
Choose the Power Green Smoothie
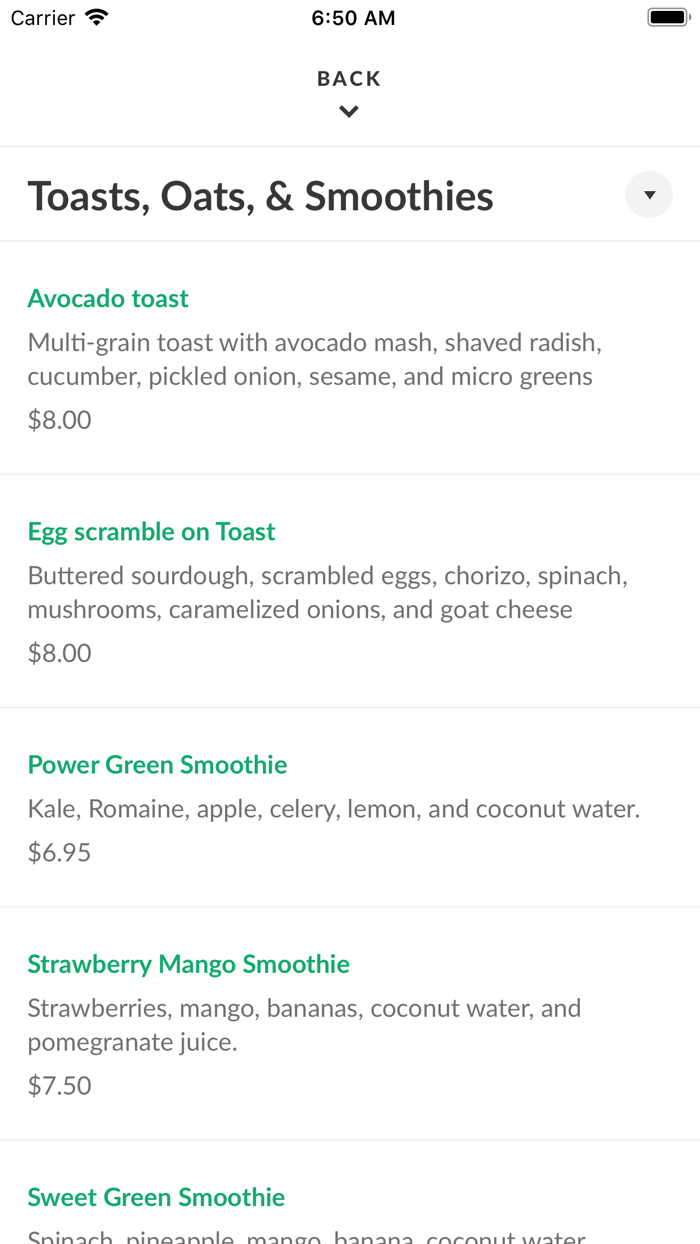(x=157, y=764)
